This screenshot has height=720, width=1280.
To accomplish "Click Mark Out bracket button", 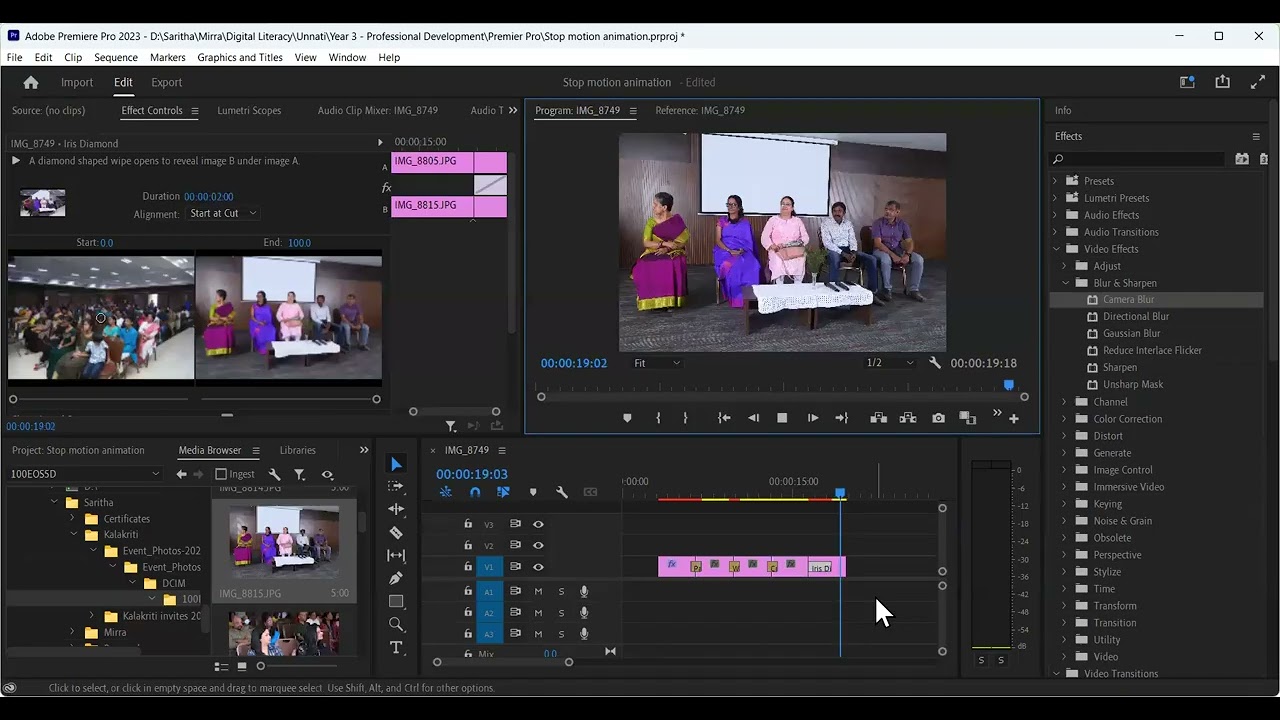I will (x=685, y=418).
